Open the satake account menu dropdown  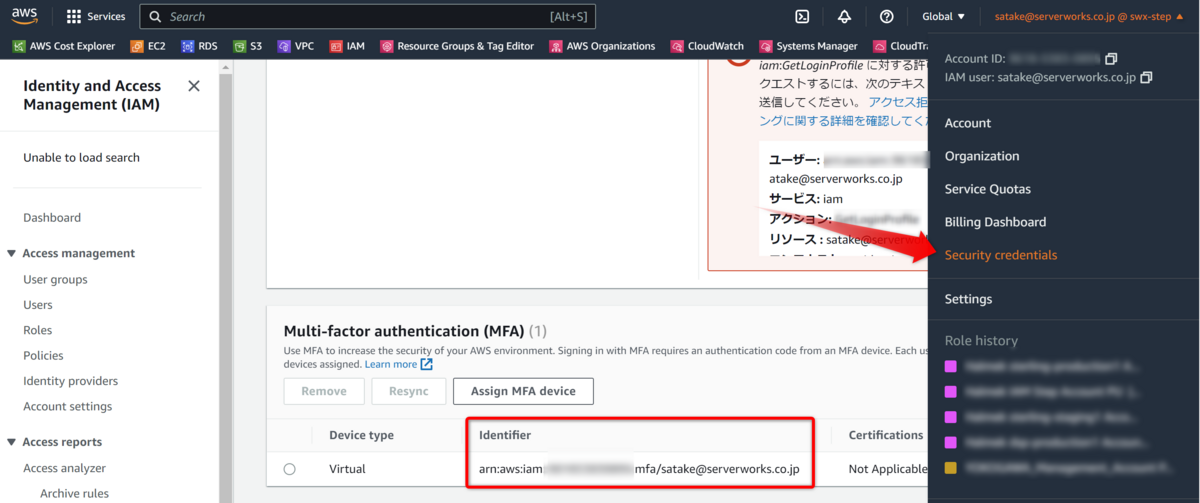[1091, 16]
